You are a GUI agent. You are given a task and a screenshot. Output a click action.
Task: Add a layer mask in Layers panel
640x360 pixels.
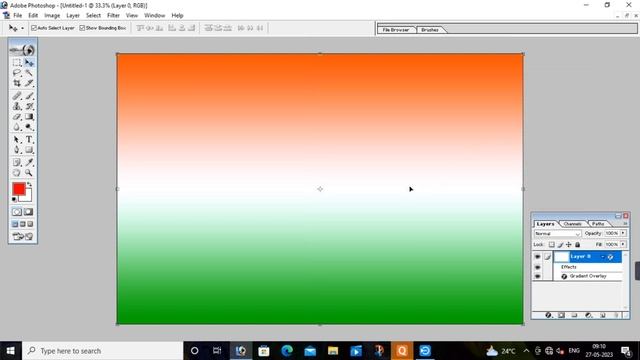point(561,316)
